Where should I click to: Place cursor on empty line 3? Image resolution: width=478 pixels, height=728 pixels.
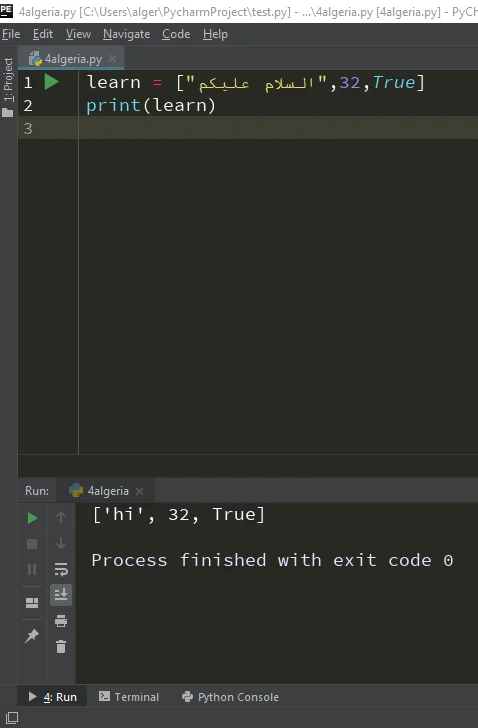pyautogui.click(x=278, y=128)
